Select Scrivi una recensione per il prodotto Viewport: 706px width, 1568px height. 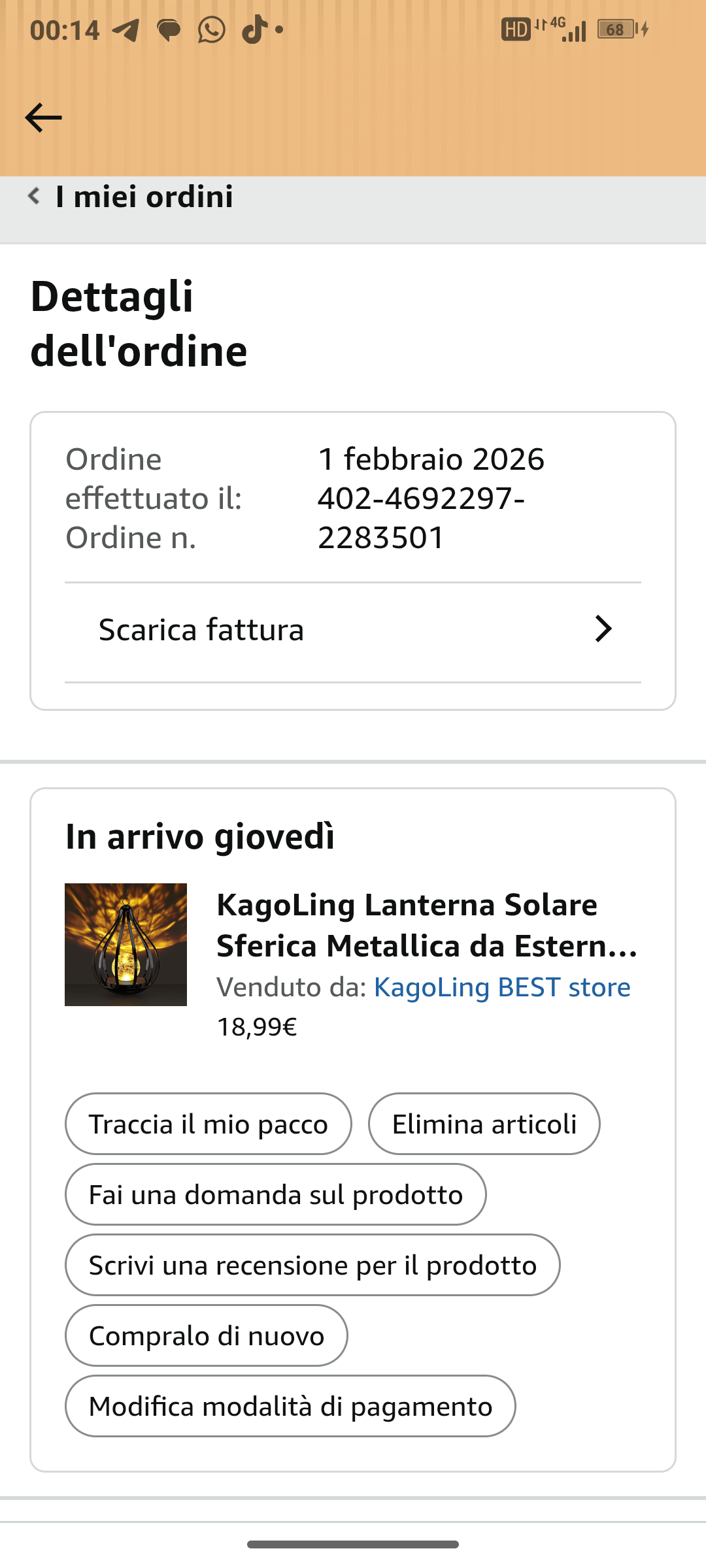point(312,1265)
